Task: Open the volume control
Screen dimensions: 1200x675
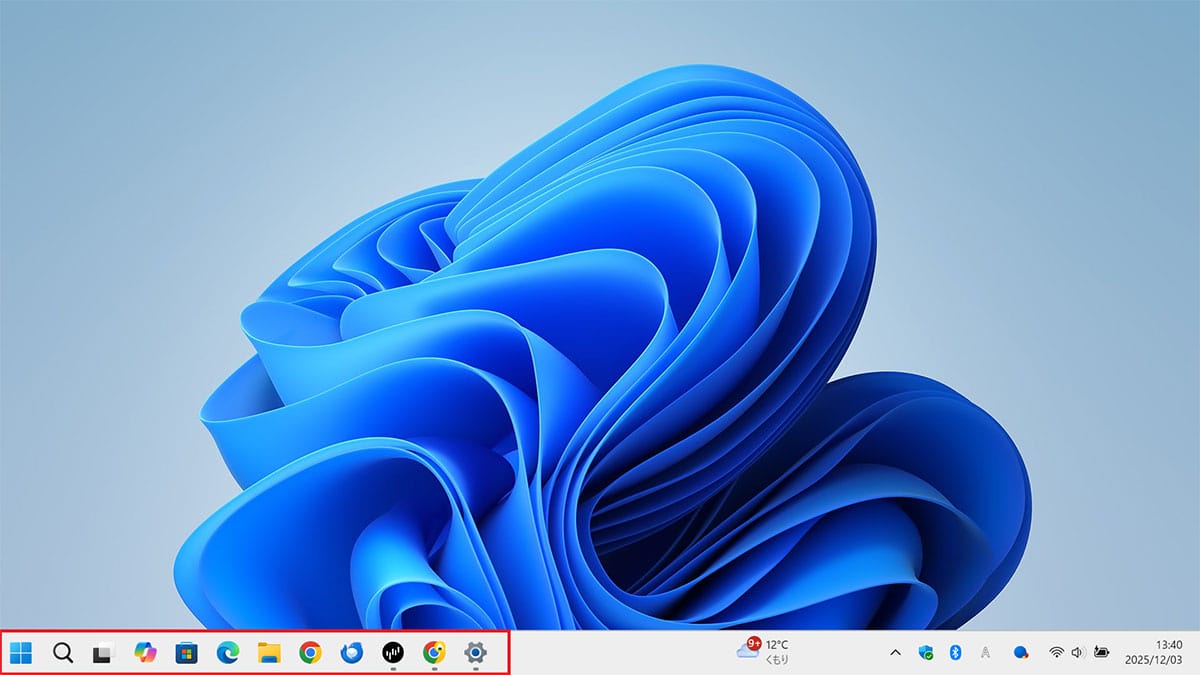Action: pos(1077,652)
